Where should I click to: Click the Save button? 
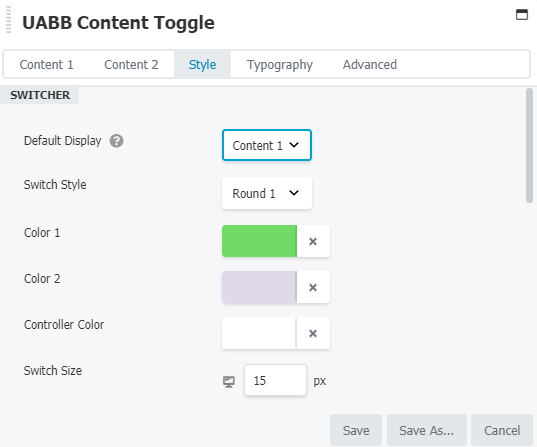356,430
